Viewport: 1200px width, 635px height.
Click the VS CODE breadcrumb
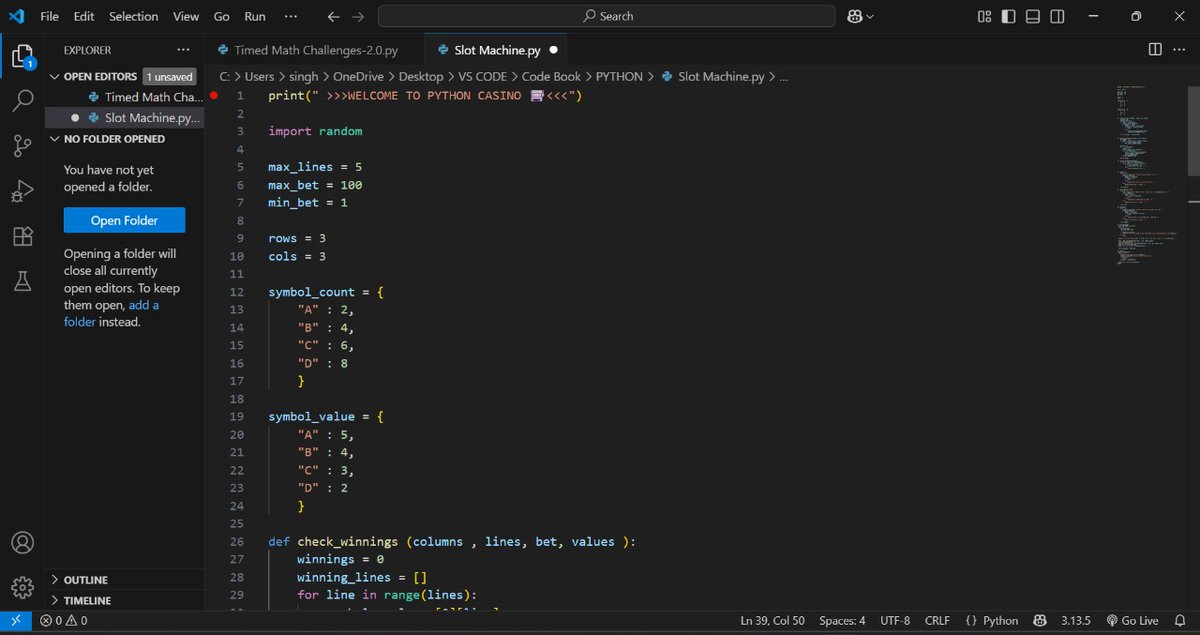coord(482,76)
